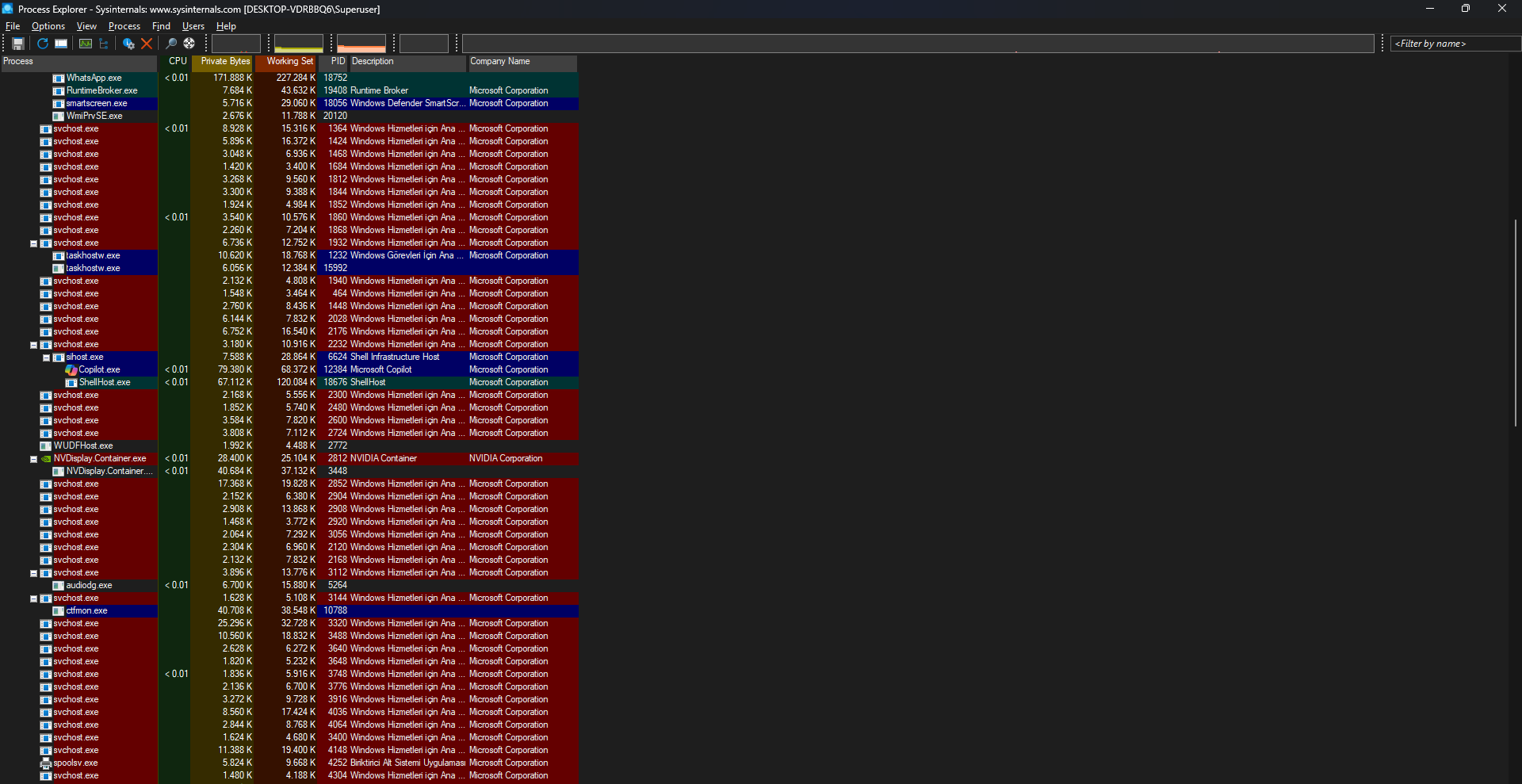Click the taskhostw.exe PID 15992 icon
The height and width of the screenshot is (784, 1522).
[59, 269]
